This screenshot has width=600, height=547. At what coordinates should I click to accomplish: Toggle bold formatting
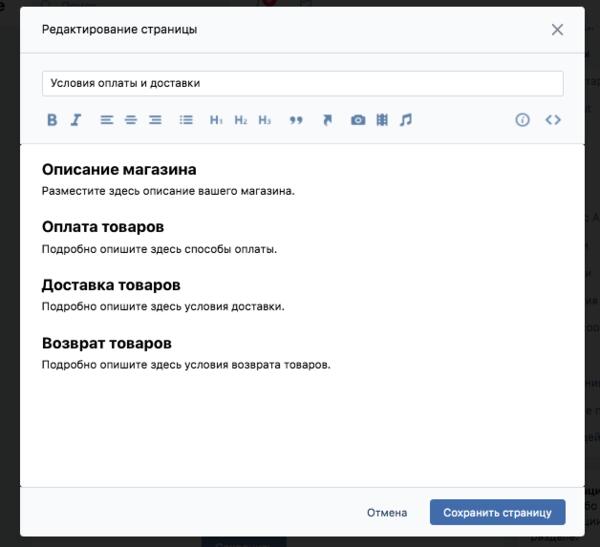click(52, 120)
